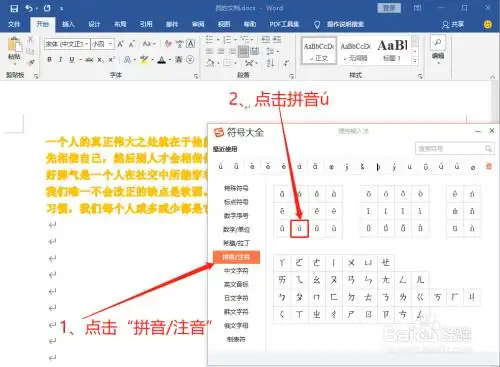Go to PDF工具集 tab

tap(284, 24)
